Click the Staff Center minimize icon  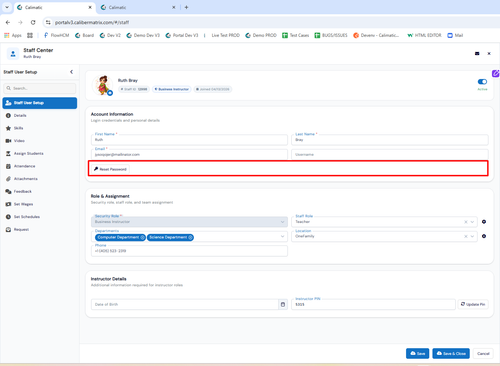tap(477, 53)
